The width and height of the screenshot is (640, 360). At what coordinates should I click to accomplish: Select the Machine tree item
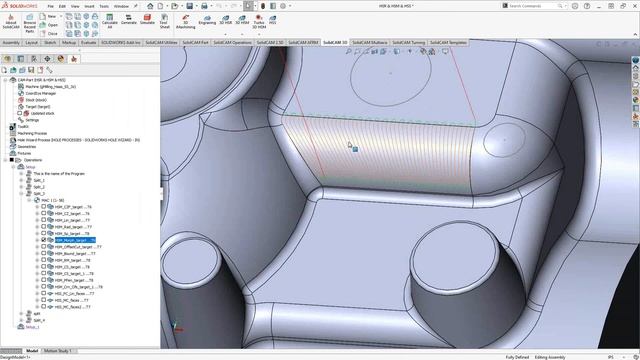point(50,87)
